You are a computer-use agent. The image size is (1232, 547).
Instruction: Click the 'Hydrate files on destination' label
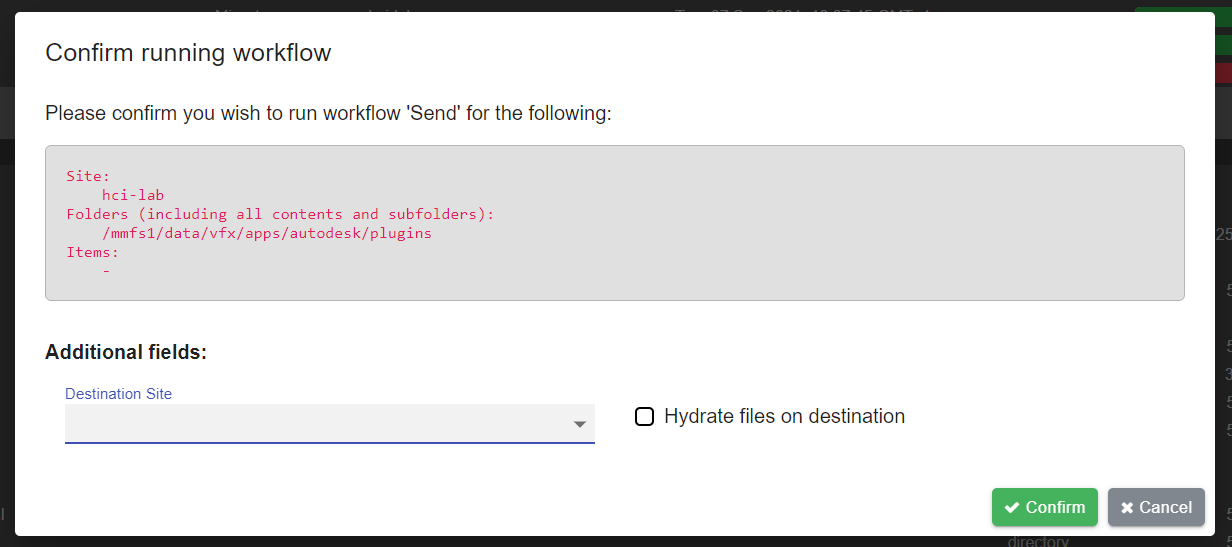coord(784,416)
